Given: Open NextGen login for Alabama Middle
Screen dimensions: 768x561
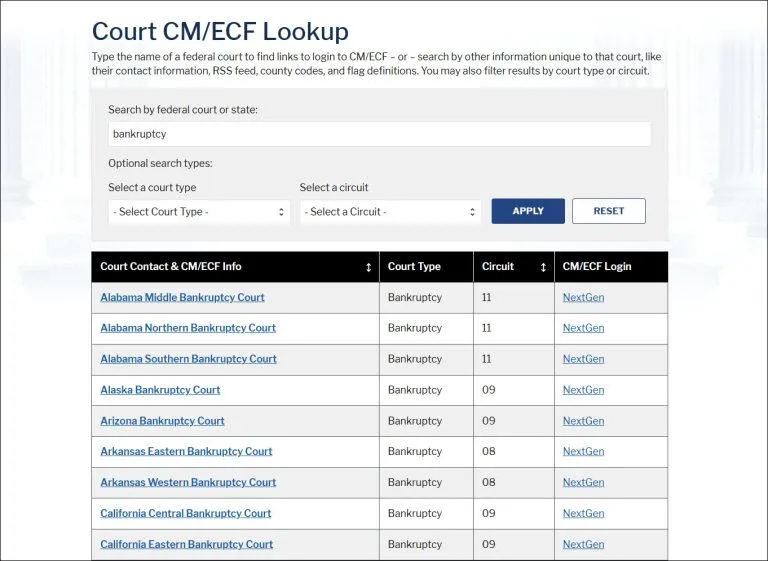Looking at the screenshot, I should [x=583, y=297].
